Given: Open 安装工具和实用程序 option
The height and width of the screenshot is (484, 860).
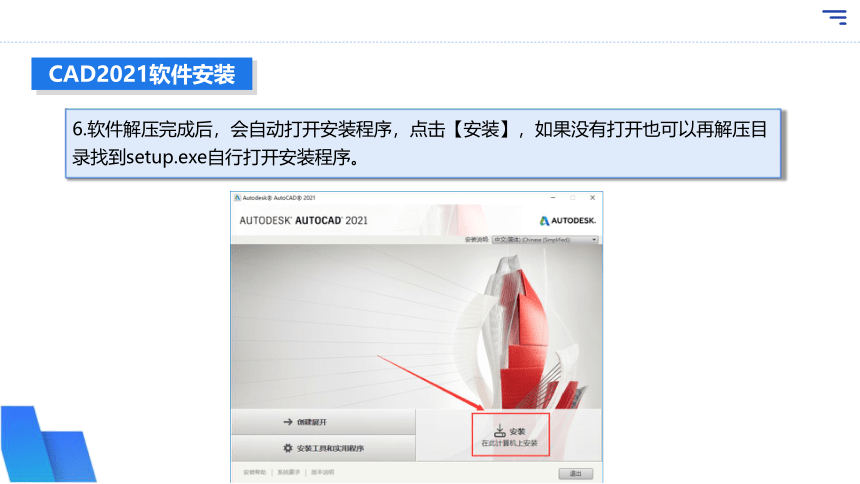Looking at the screenshot, I should tap(323, 448).
